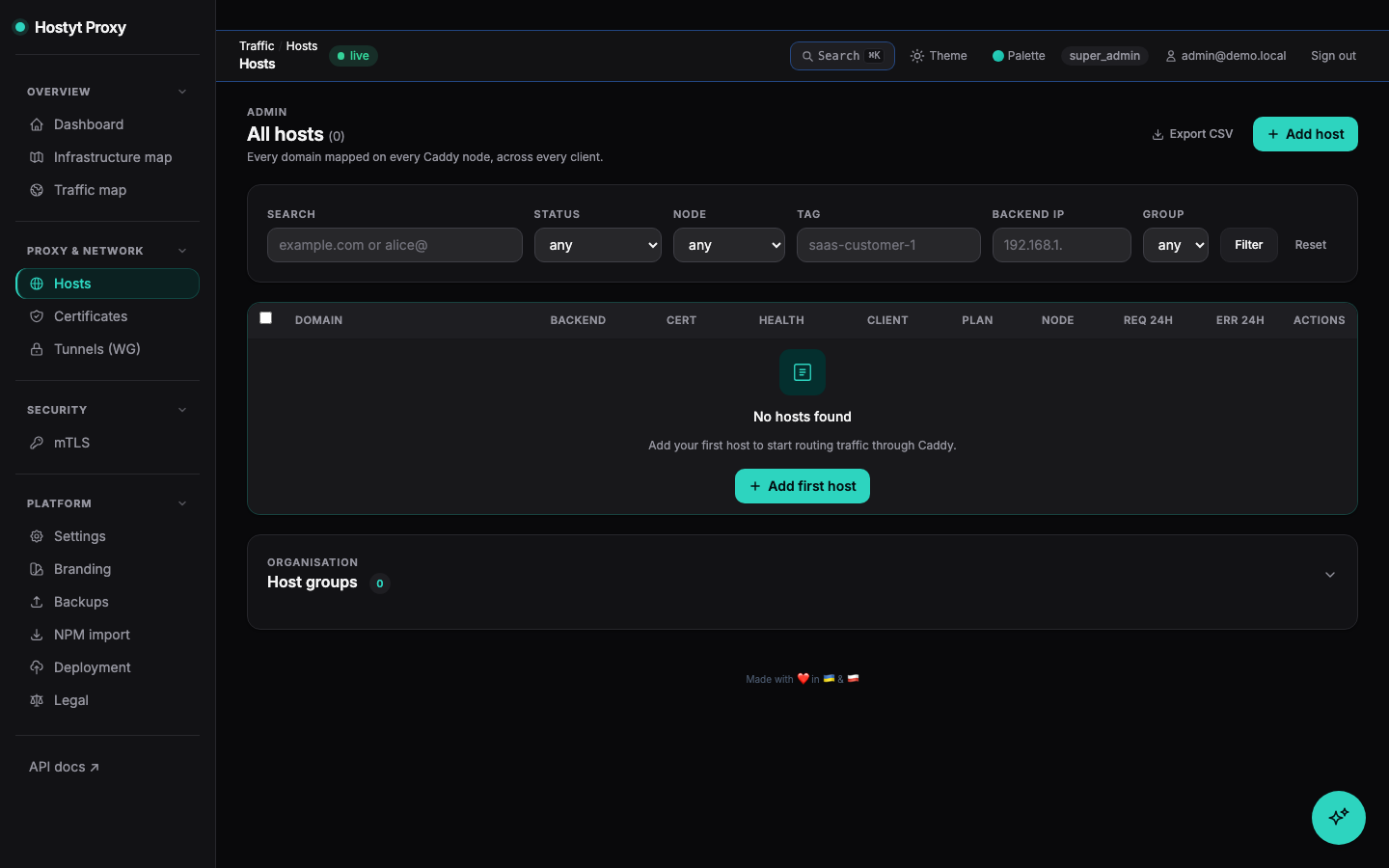Click the live status badge

353,56
